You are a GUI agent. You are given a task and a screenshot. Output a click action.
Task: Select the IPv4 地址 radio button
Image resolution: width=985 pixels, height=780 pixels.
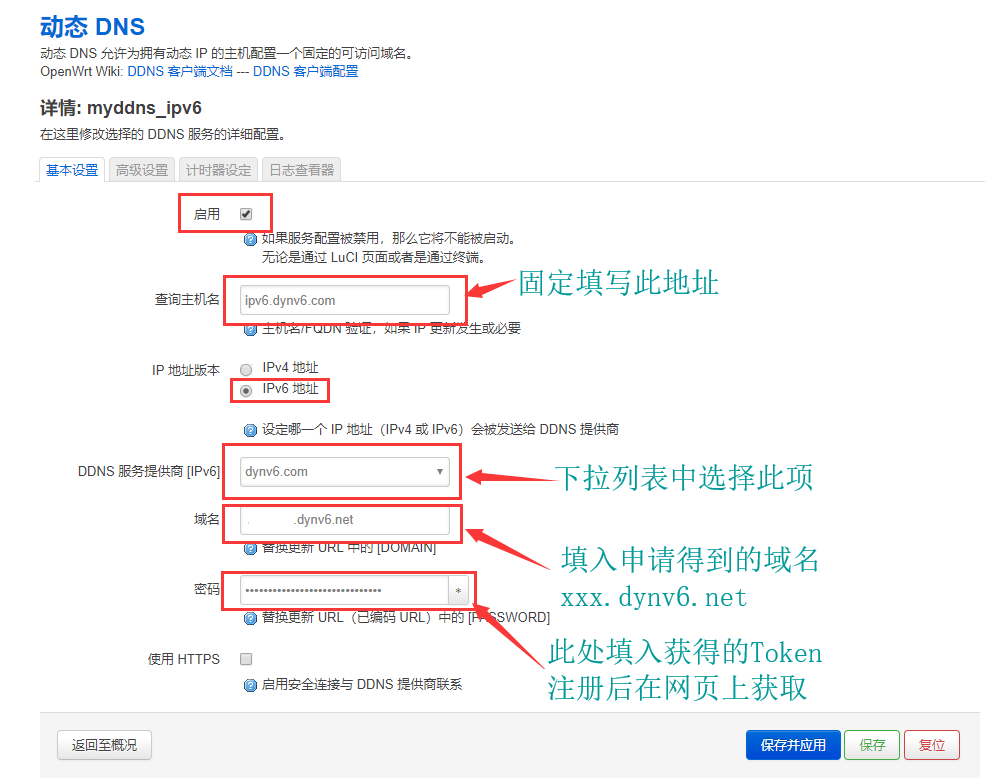point(245,370)
